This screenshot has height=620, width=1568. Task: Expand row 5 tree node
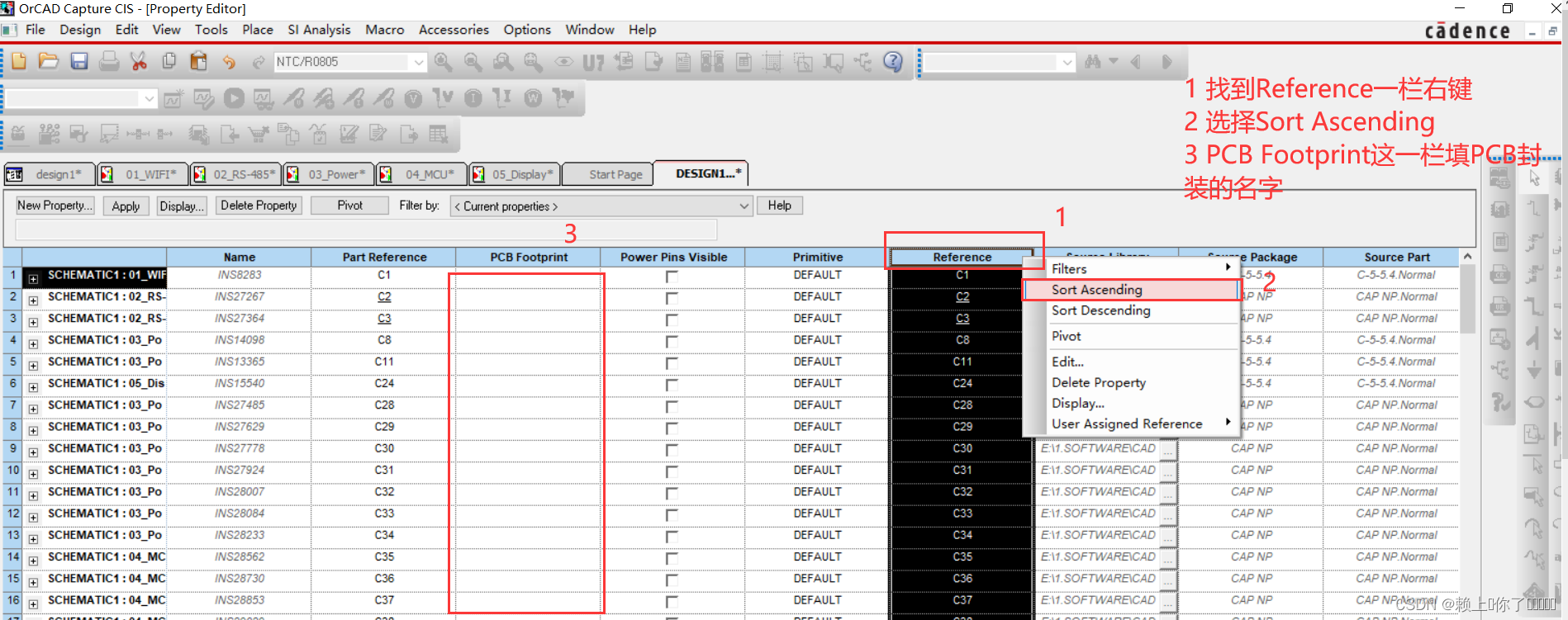click(x=33, y=366)
